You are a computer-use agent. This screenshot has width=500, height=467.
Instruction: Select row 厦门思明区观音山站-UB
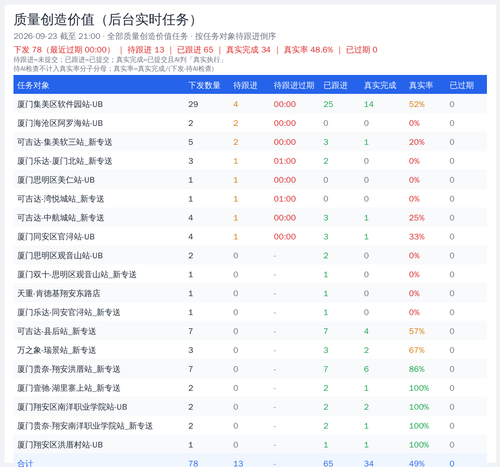click(x=250, y=256)
